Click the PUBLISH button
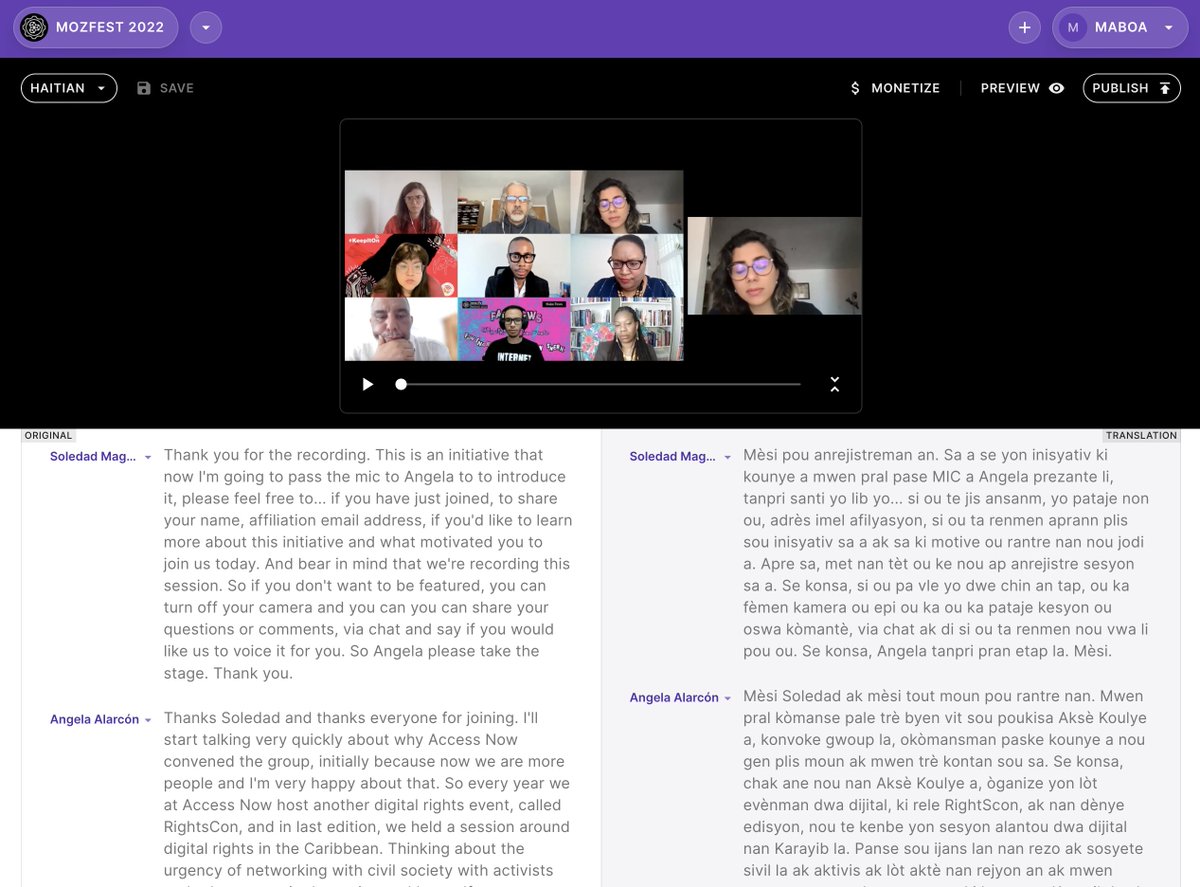Image resolution: width=1200 pixels, height=887 pixels. [1132, 88]
